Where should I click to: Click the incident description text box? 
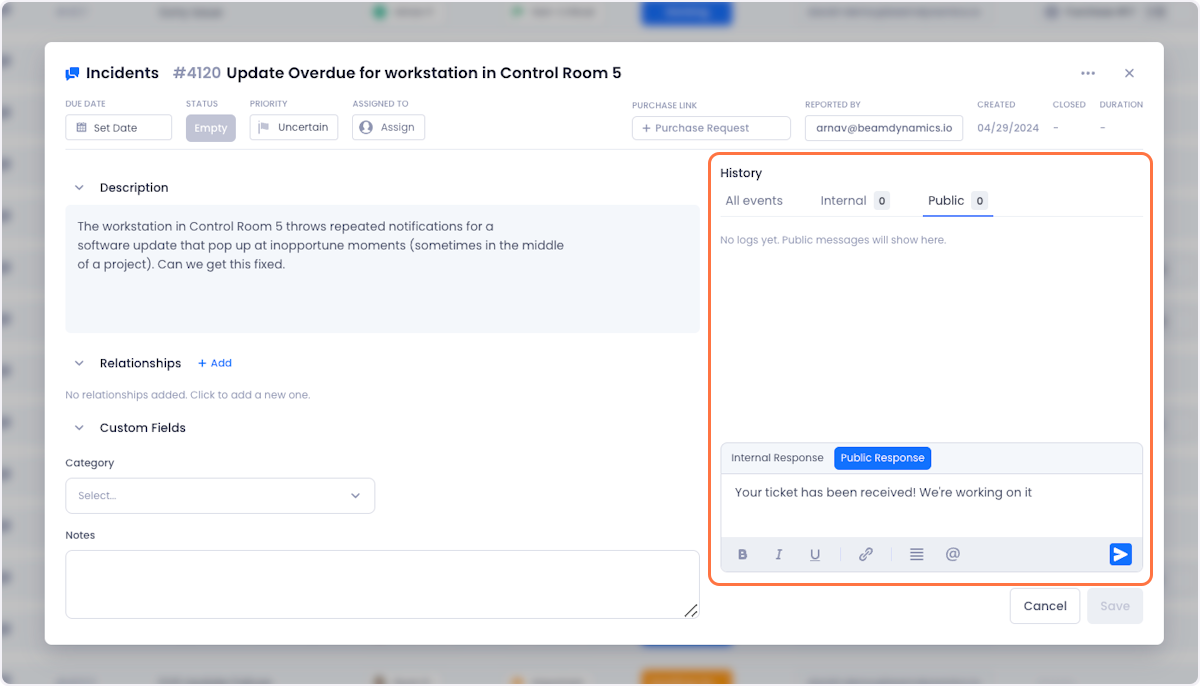[382, 269]
